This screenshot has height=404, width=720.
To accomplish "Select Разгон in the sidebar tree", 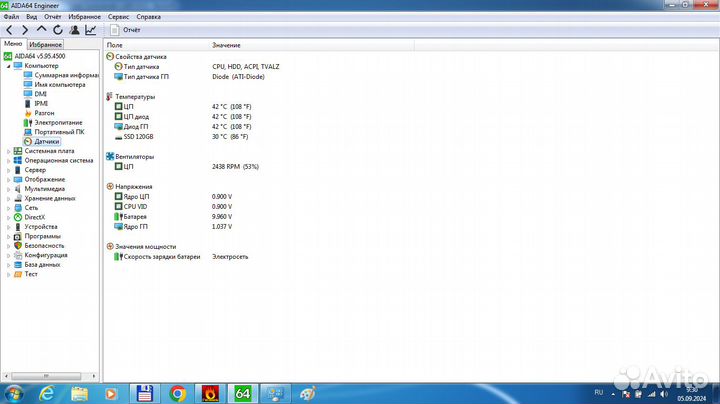I will [44, 113].
